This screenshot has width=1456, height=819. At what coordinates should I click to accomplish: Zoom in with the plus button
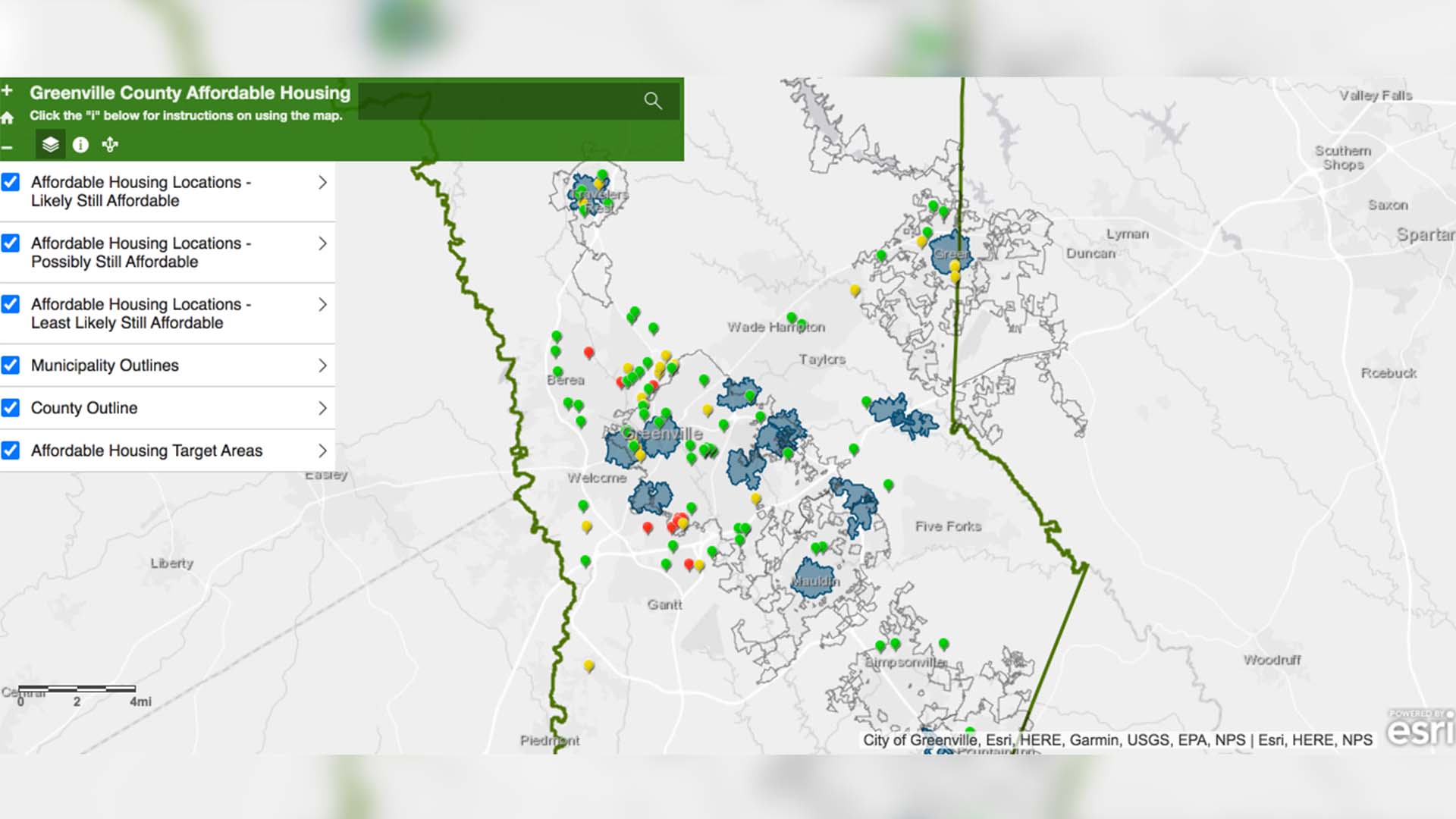8,91
